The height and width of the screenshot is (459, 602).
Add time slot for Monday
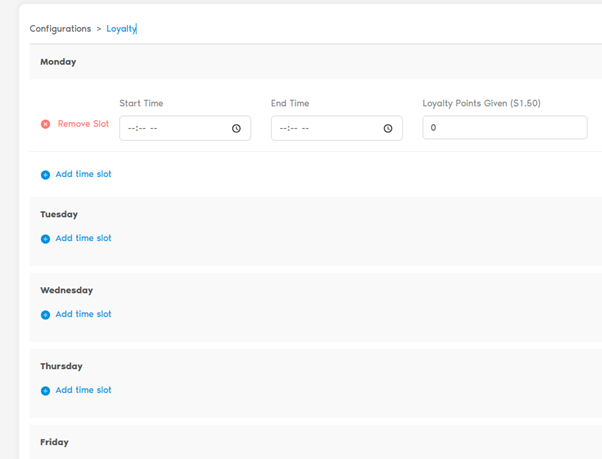click(x=83, y=174)
